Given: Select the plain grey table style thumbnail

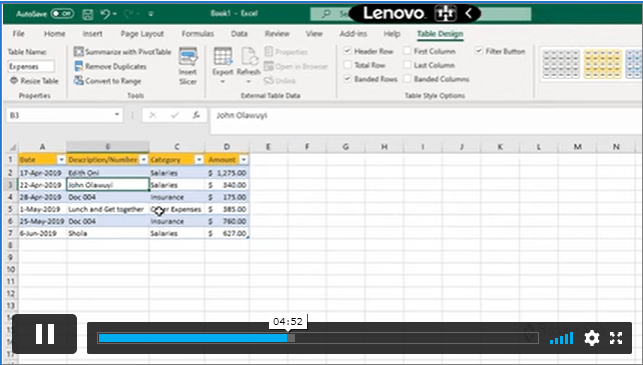Looking at the screenshot, I should [x=561, y=64].
